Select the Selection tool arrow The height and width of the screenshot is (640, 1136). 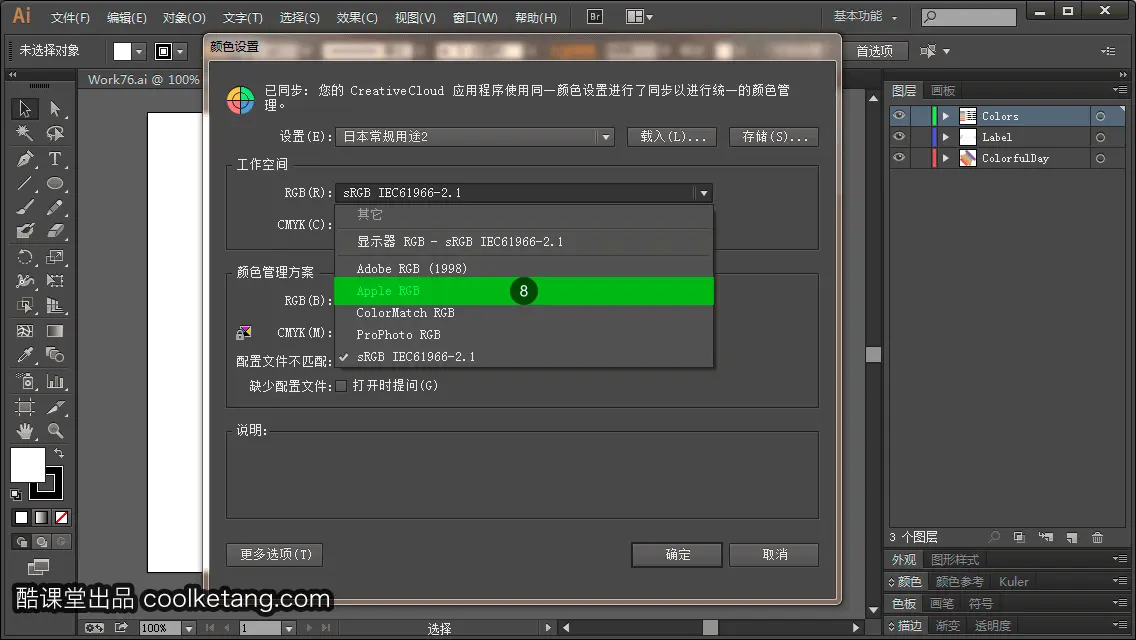click(25, 109)
